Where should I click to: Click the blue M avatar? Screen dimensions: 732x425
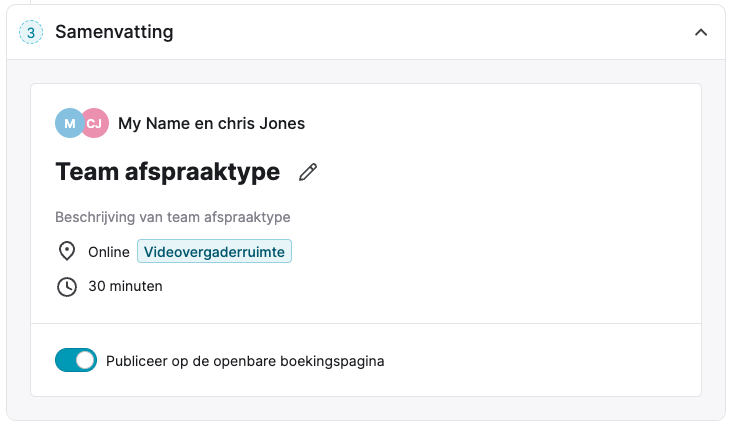[69, 123]
